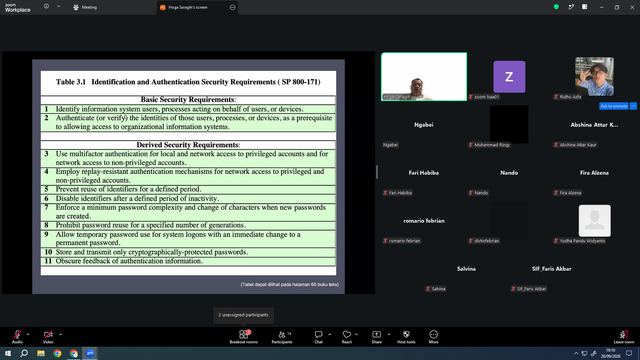The image size is (640, 360).
Task: Click Ask to unmute button for Ridho Azfa
Action: click(x=614, y=106)
